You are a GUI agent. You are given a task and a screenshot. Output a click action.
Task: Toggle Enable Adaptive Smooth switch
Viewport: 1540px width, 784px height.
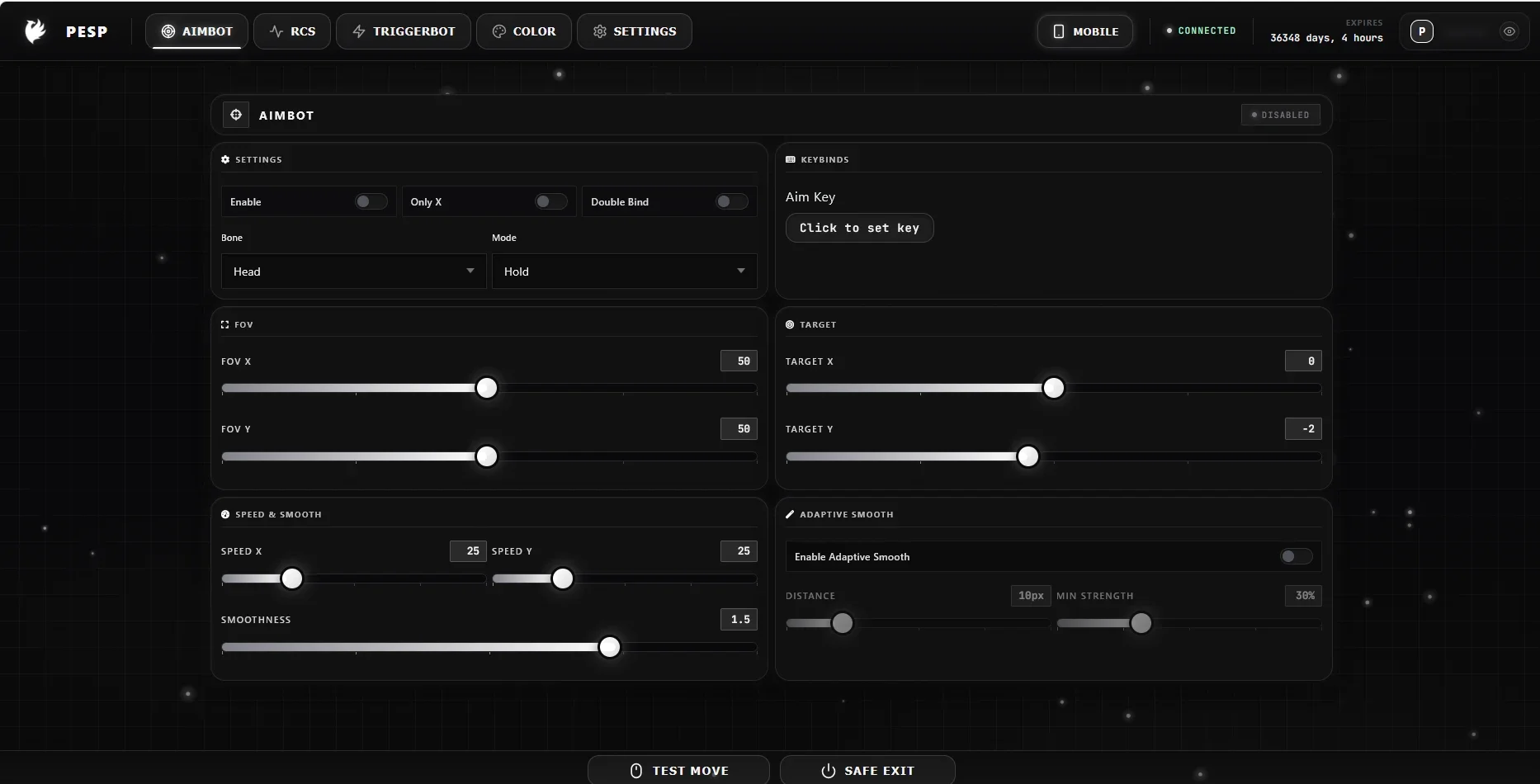tap(1296, 556)
